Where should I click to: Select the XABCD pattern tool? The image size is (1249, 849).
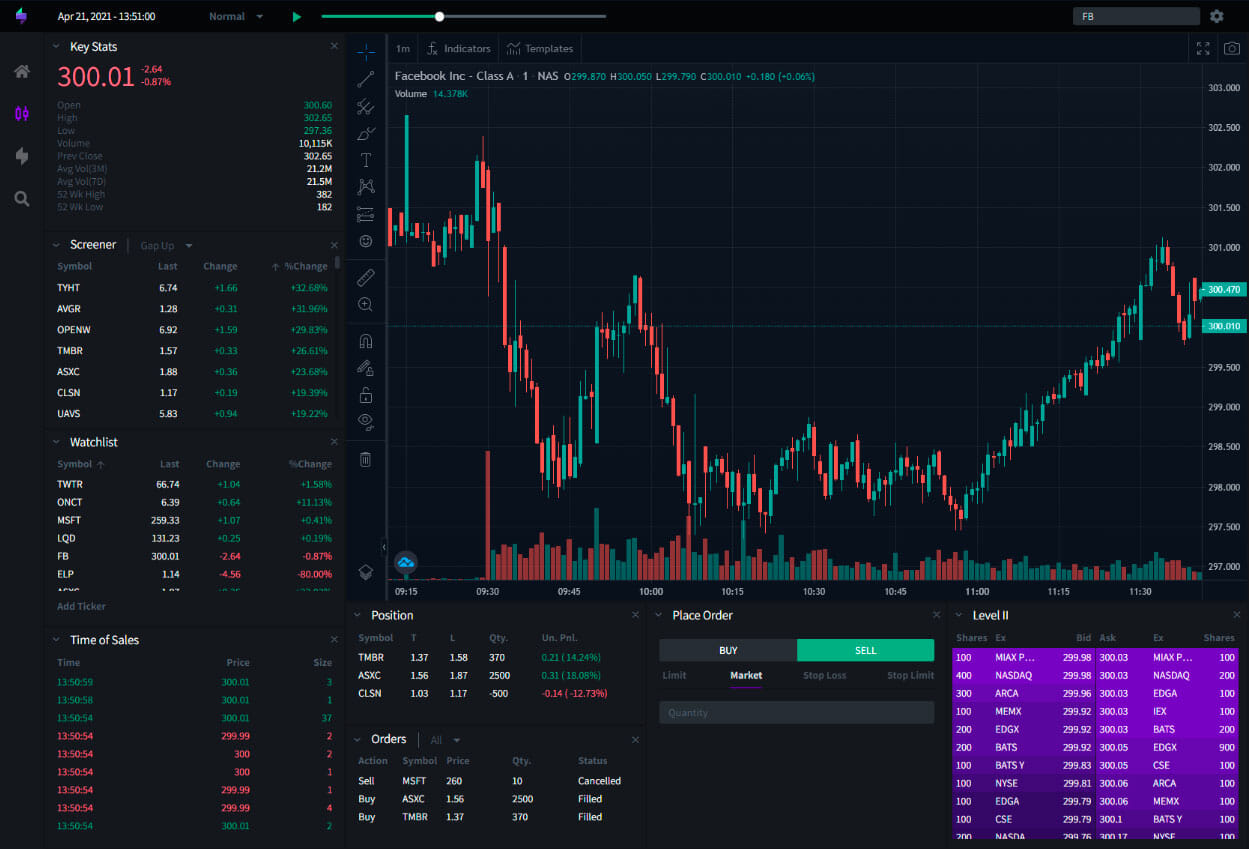(365, 186)
